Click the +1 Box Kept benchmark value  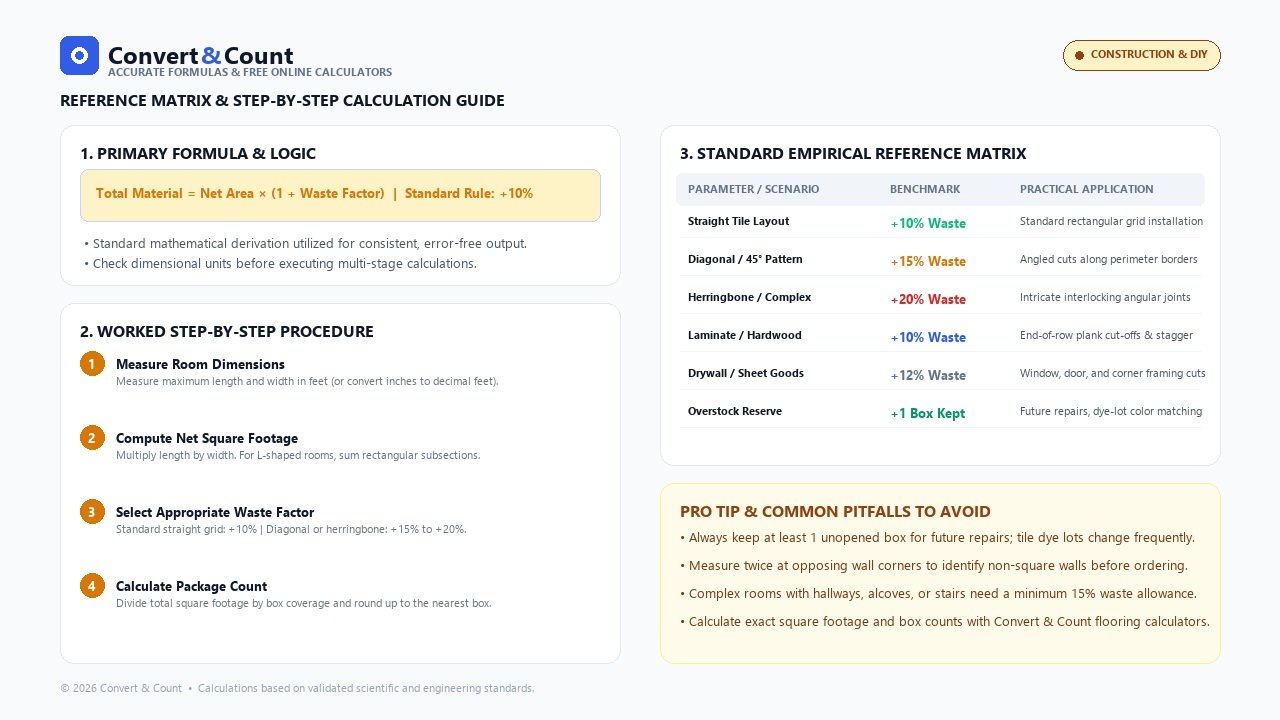click(x=928, y=413)
